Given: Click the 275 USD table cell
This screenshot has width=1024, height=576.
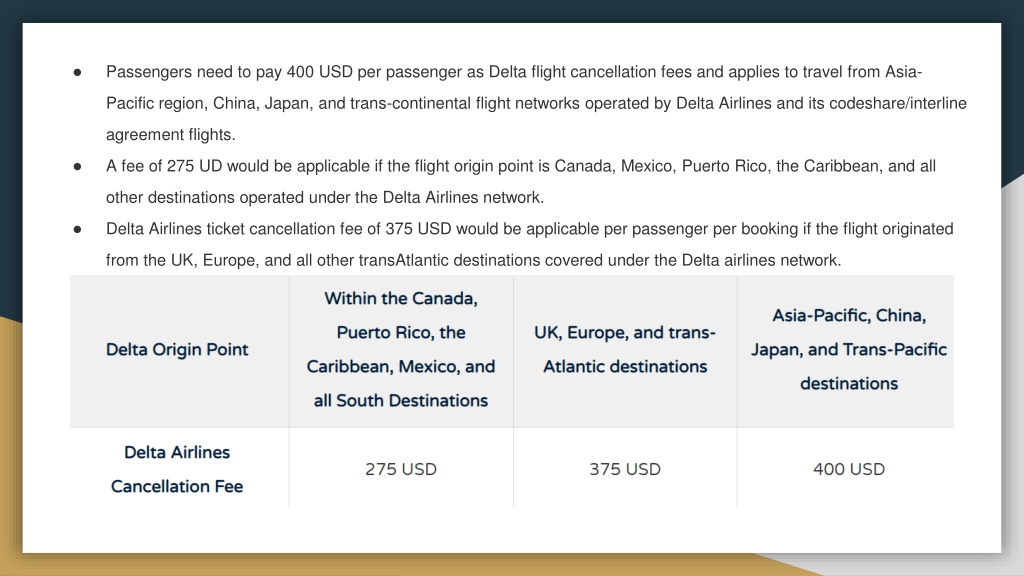Looking at the screenshot, I should (401, 469).
